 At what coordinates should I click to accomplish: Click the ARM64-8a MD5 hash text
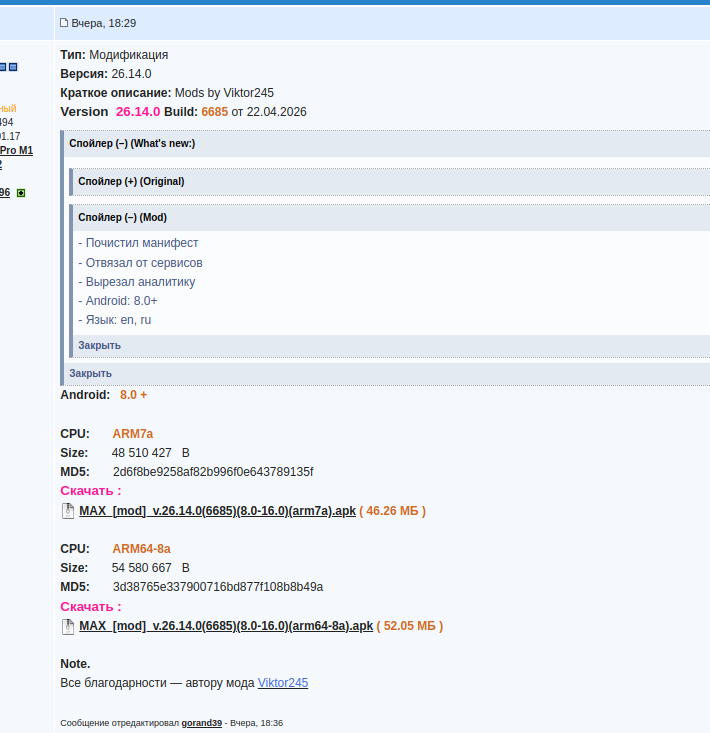[x=218, y=587]
